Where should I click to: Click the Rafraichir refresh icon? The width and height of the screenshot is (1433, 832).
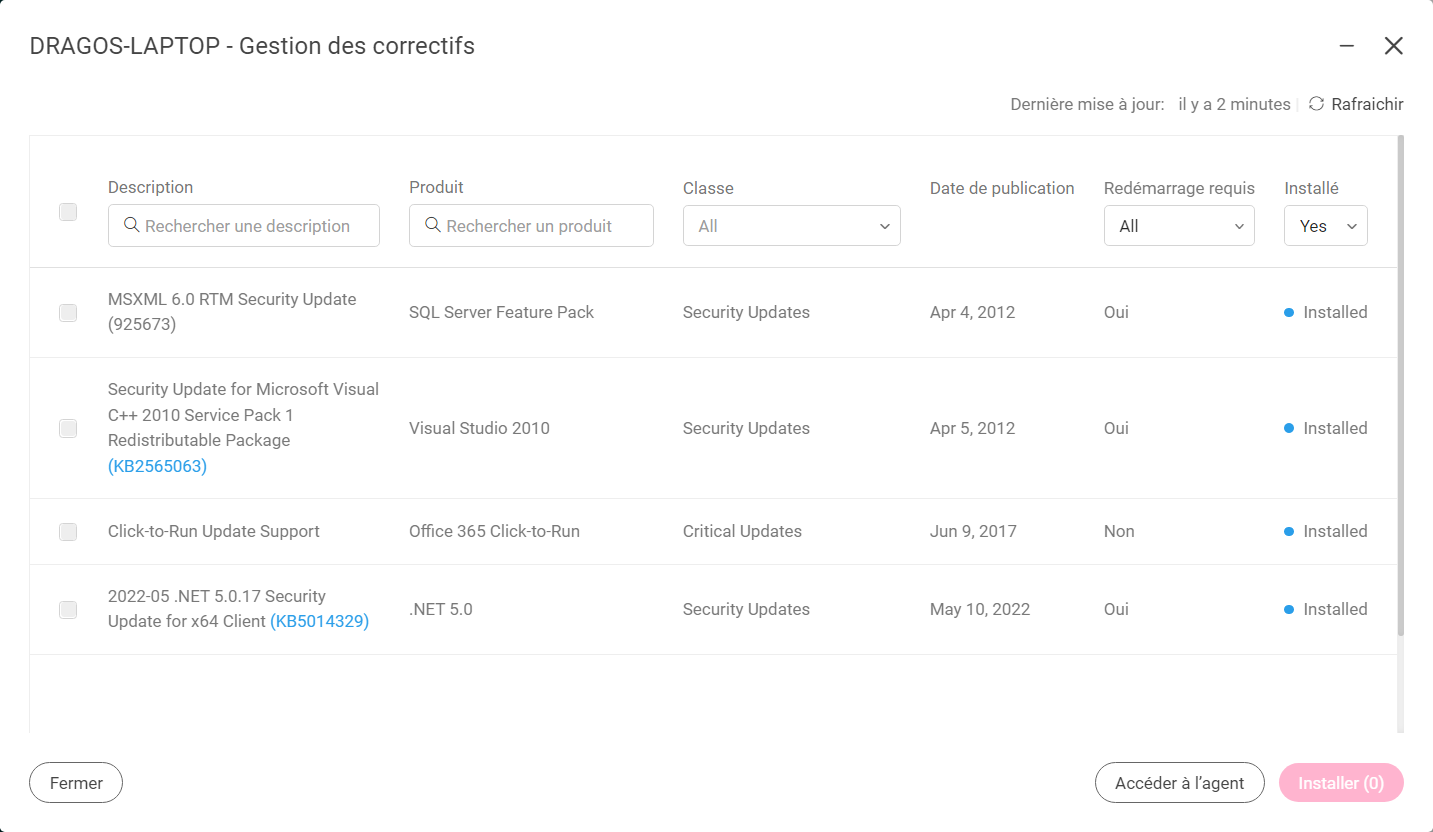pyautogui.click(x=1316, y=104)
